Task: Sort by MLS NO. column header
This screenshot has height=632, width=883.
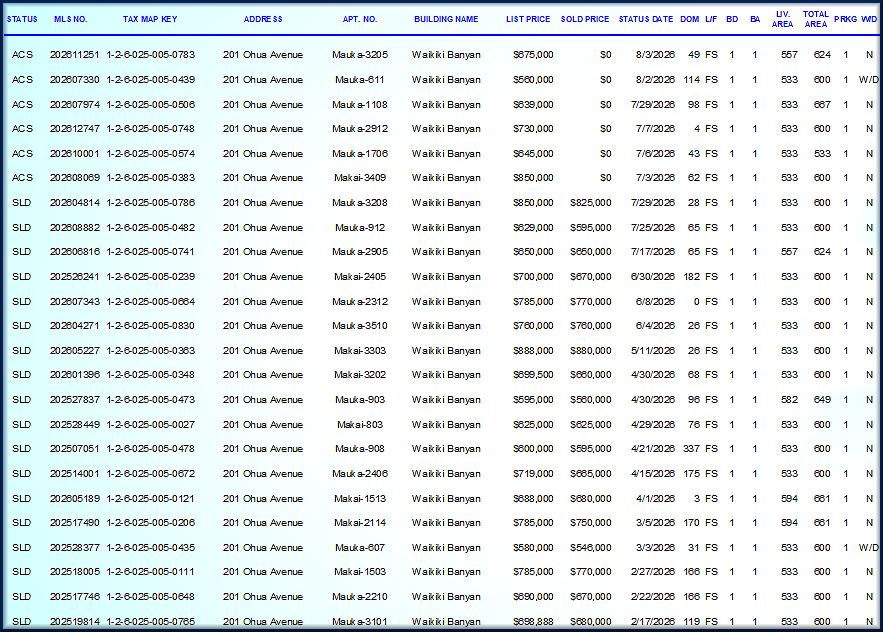Action: [x=70, y=19]
